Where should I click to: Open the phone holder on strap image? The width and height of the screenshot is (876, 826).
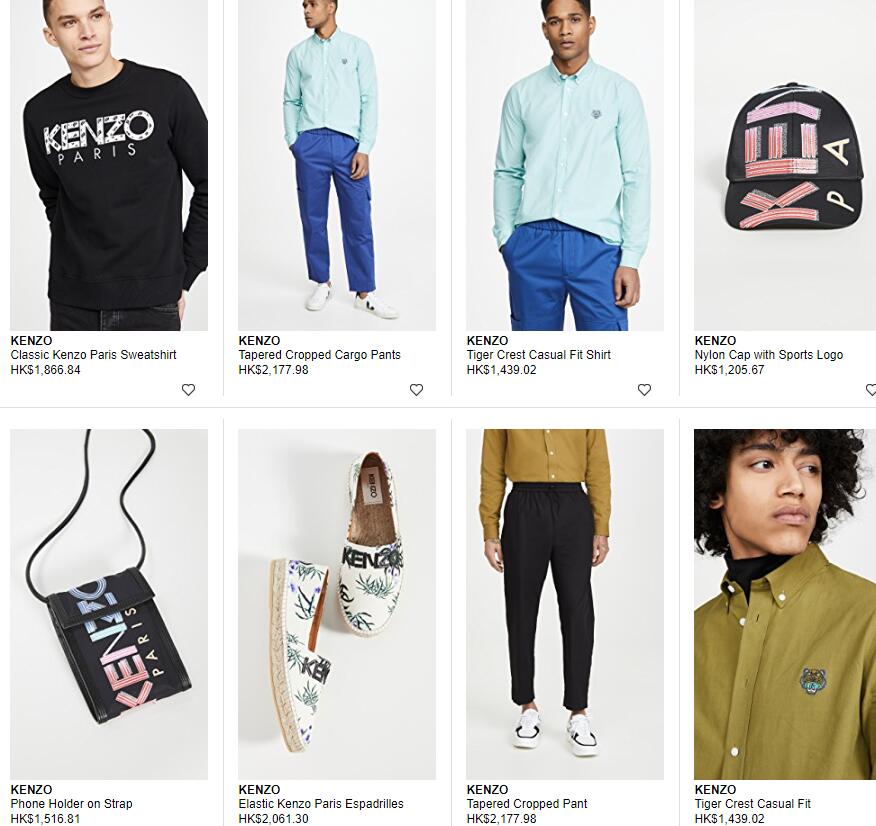tap(109, 604)
